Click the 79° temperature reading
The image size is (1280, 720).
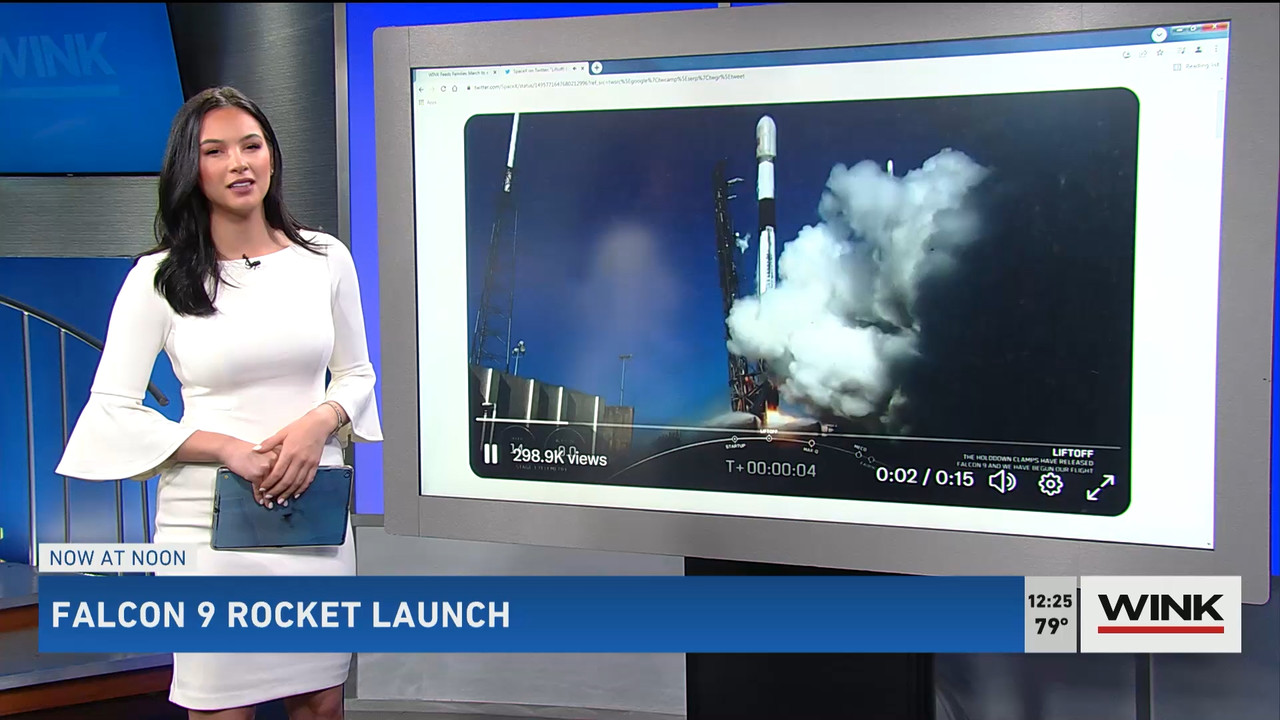[1051, 627]
